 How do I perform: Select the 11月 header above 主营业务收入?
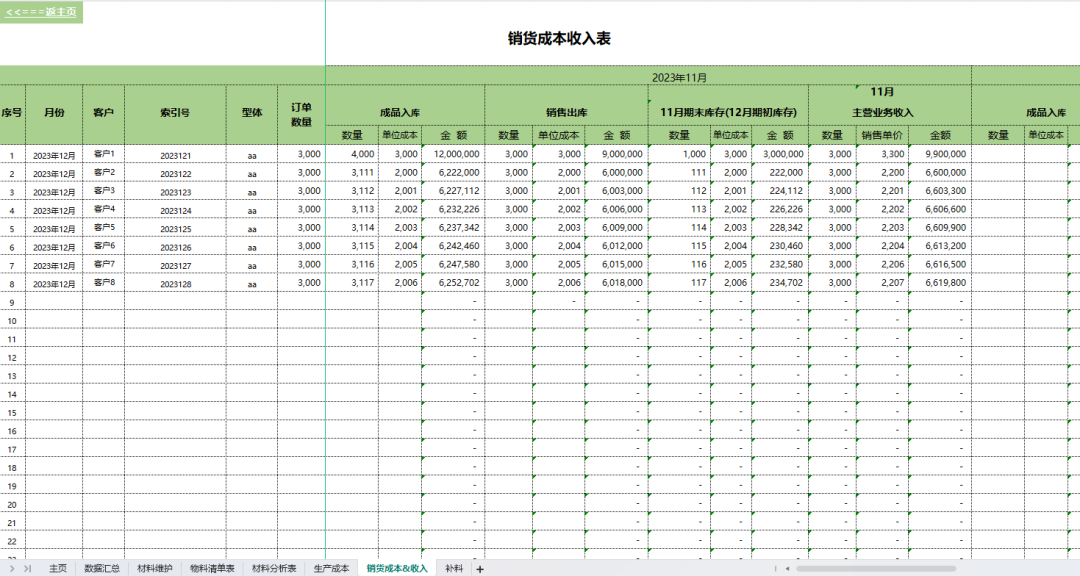[x=882, y=92]
